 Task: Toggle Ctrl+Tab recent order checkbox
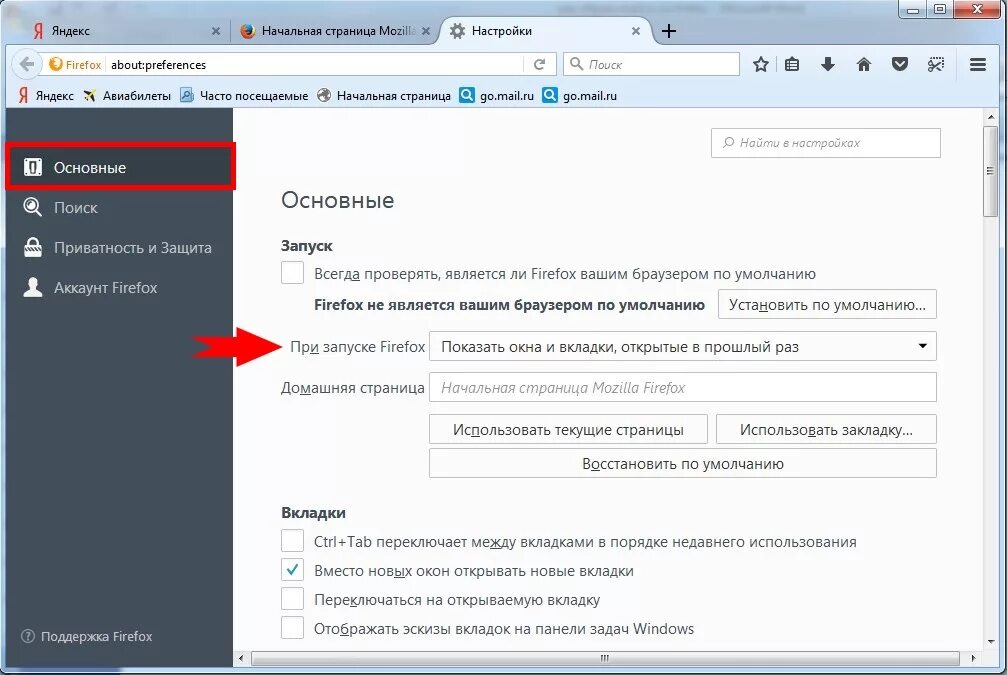point(292,541)
